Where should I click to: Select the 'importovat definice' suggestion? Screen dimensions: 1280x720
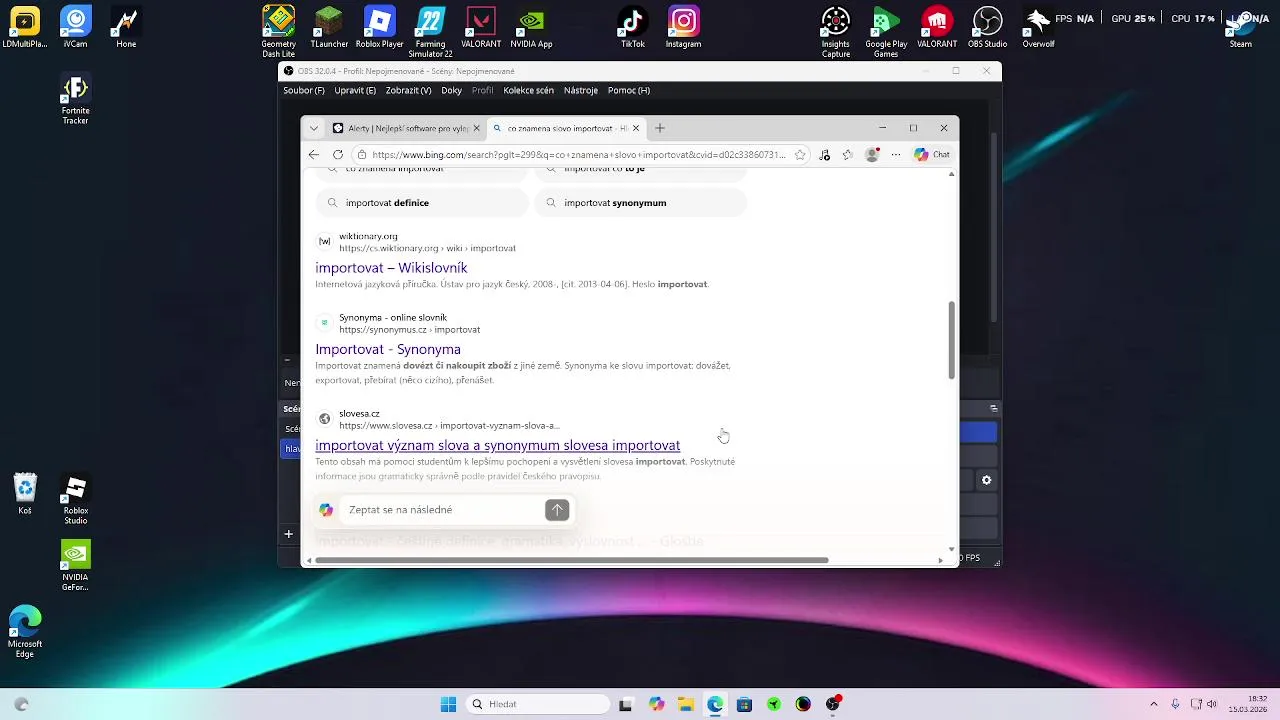point(422,203)
